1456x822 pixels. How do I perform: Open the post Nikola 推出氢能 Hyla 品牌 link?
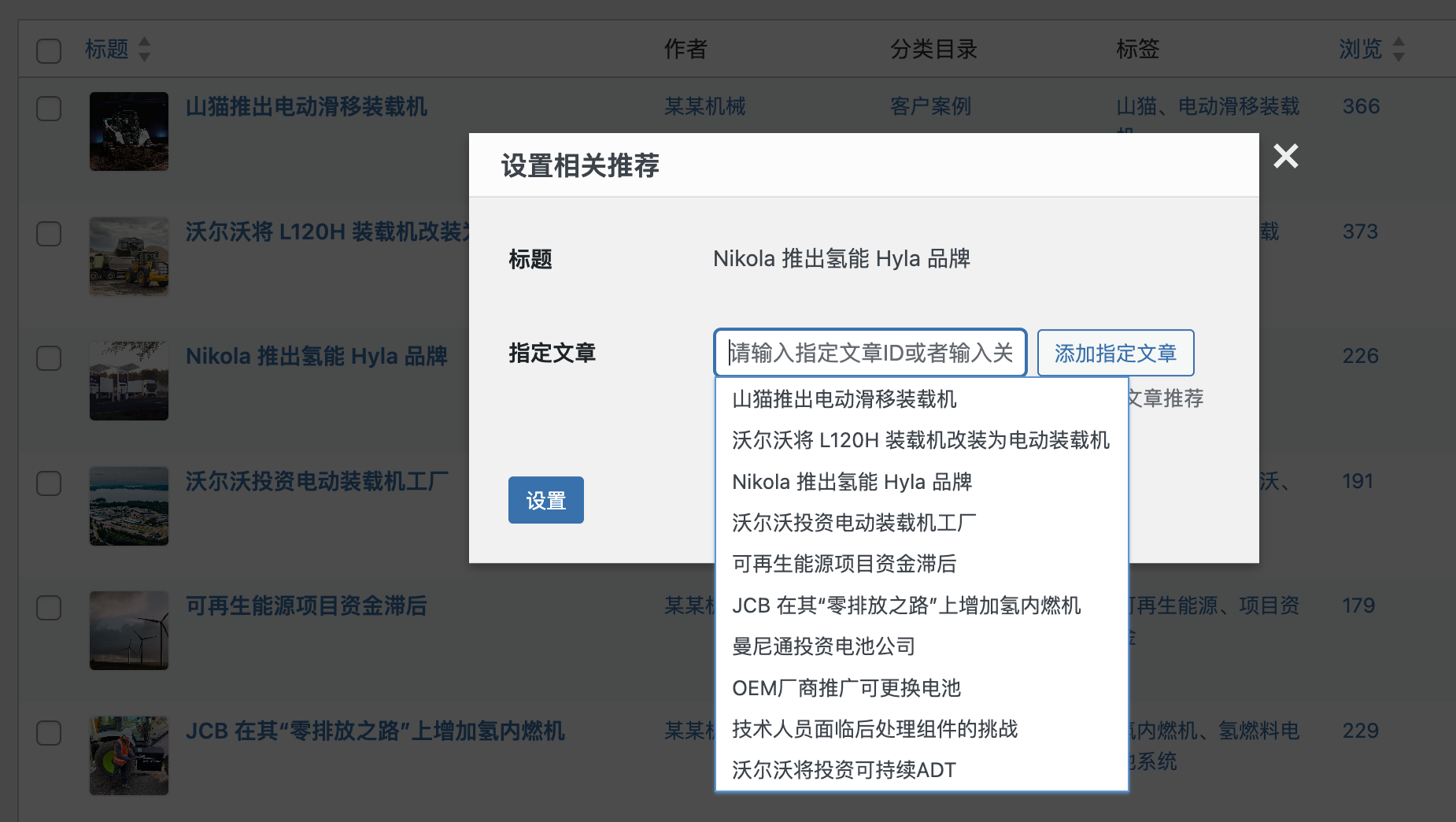pos(316,356)
